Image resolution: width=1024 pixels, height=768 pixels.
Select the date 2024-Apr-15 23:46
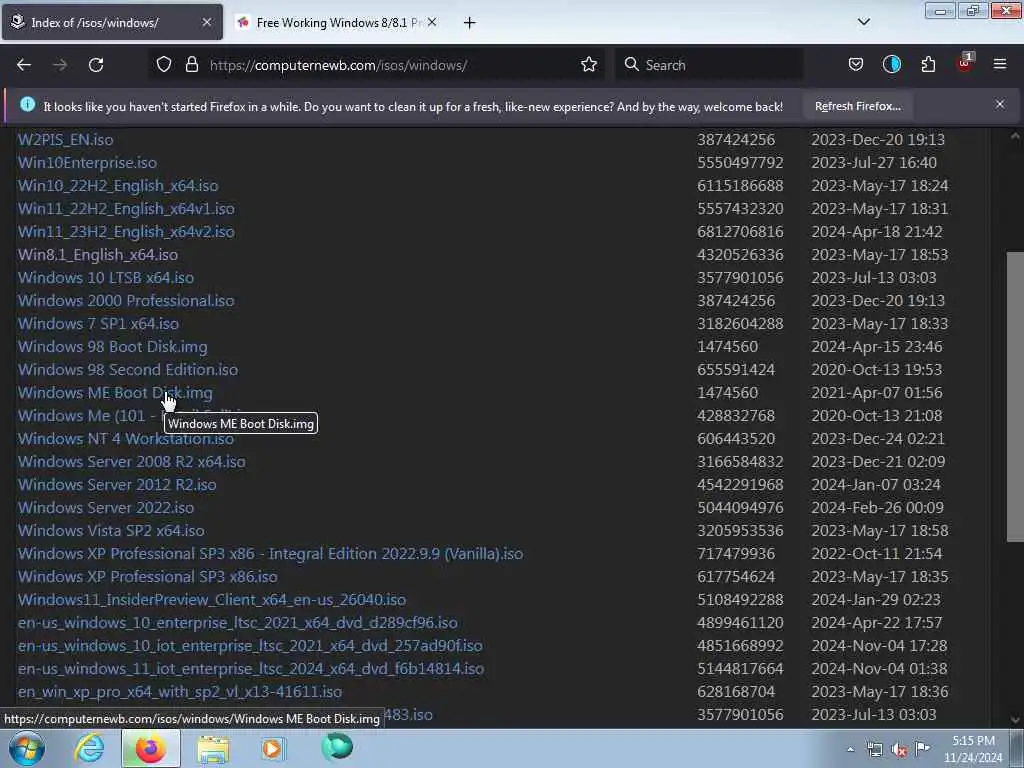pyautogui.click(x=876, y=347)
